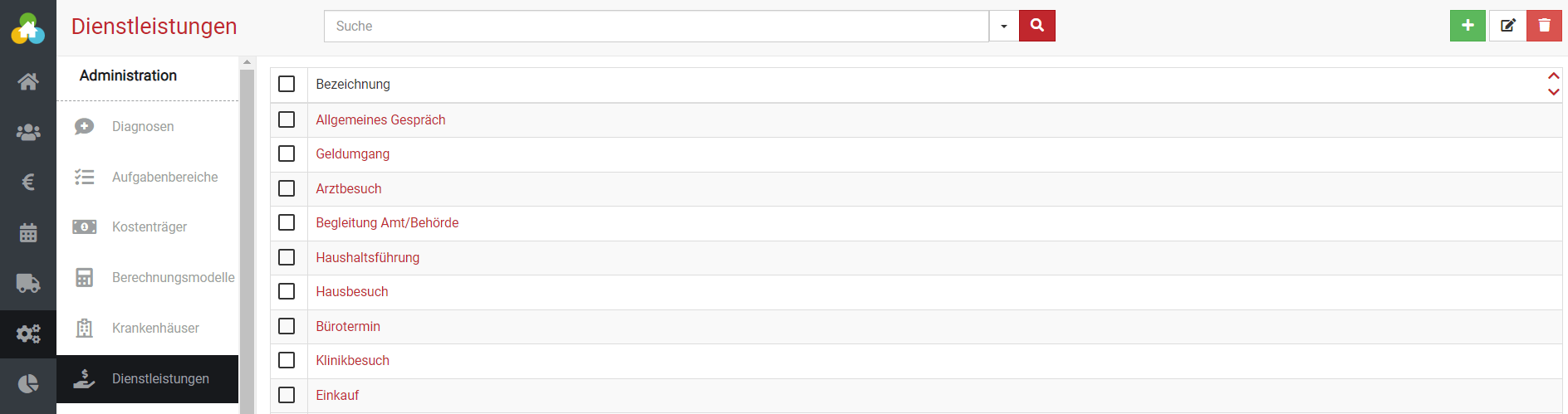
Task: Open the euro finance sidebar icon
Action: (x=28, y=182)
